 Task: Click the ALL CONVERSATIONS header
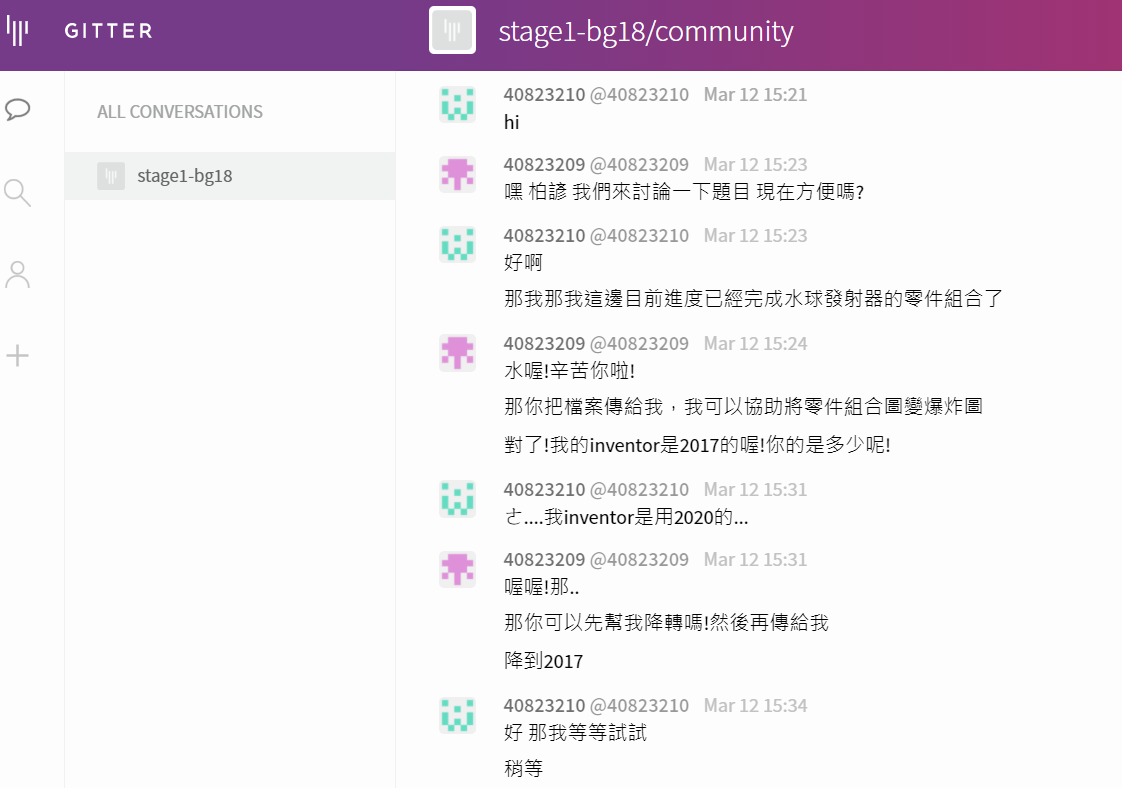pyautogui.click(x=180, y=112)
